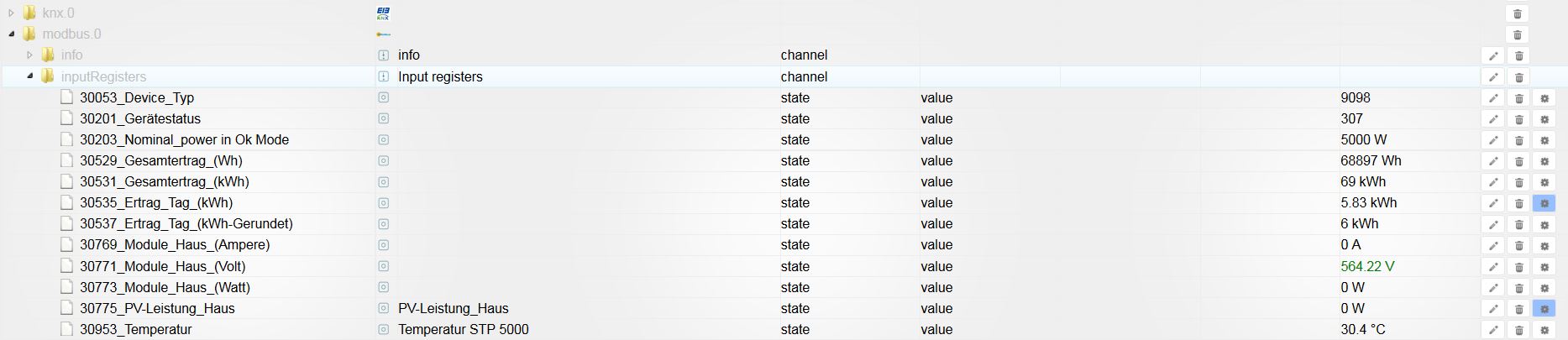Select the 30203_Nominal_power in Ok Mode item
1568x340 pixels.
click(x=184, y=140)
